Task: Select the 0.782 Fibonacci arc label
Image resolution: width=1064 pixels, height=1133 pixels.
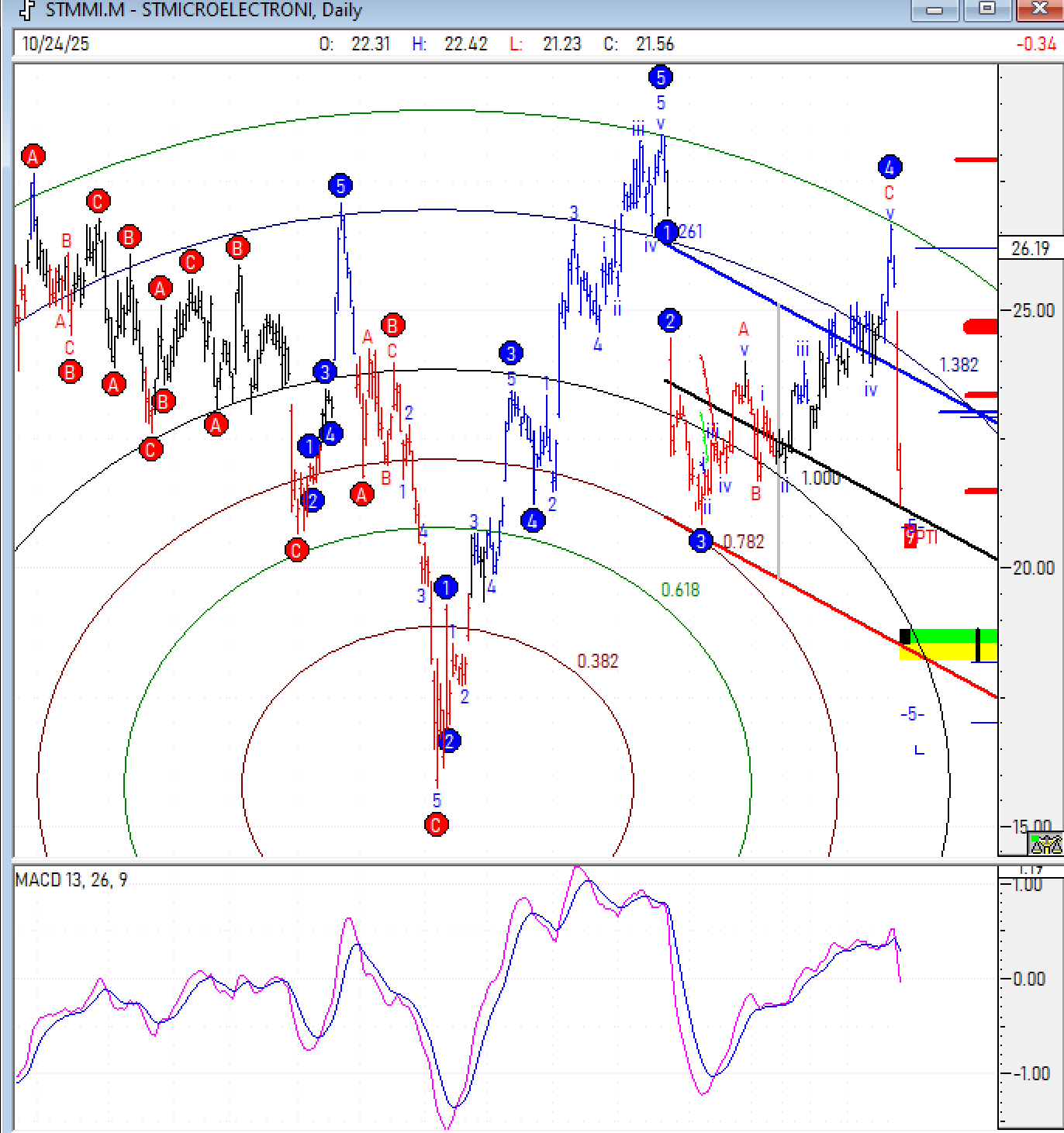Action: (743, 541)
